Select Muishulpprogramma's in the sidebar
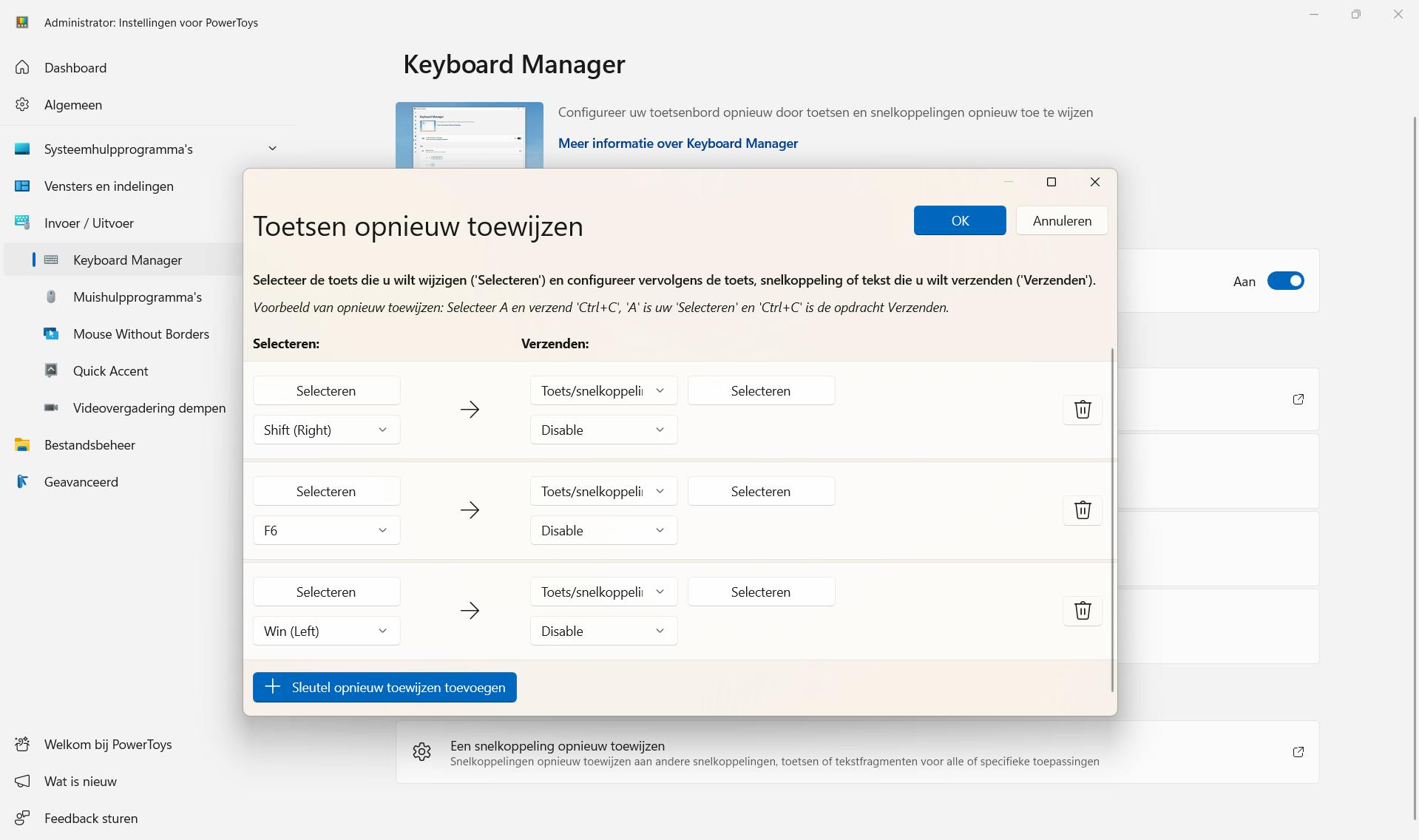 pos(138,297)
